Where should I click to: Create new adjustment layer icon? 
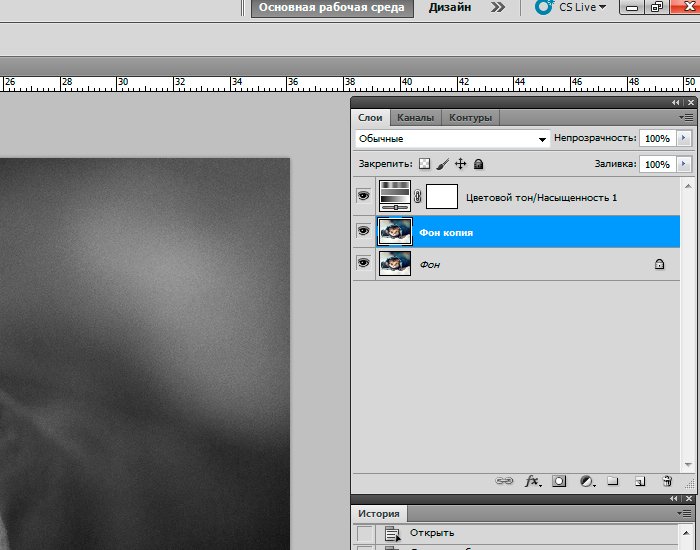pyautogui.click(x=586, y=481)
